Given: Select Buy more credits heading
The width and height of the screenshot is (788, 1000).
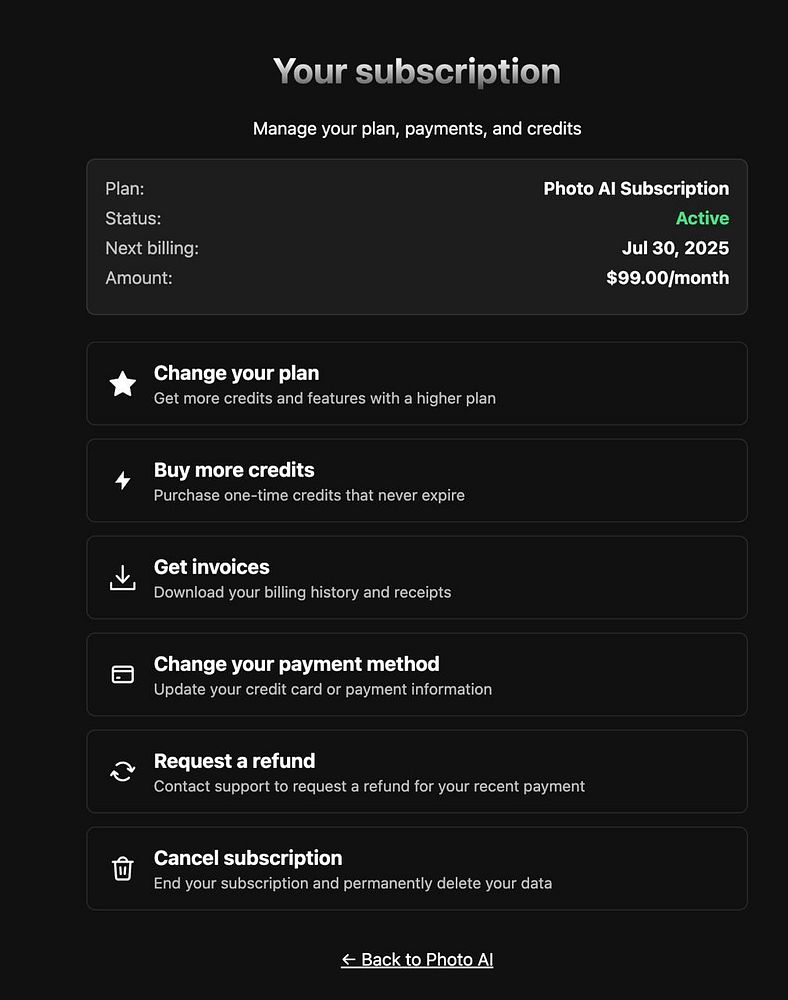Looking at the screenshot, I should (x=234, y=470).
